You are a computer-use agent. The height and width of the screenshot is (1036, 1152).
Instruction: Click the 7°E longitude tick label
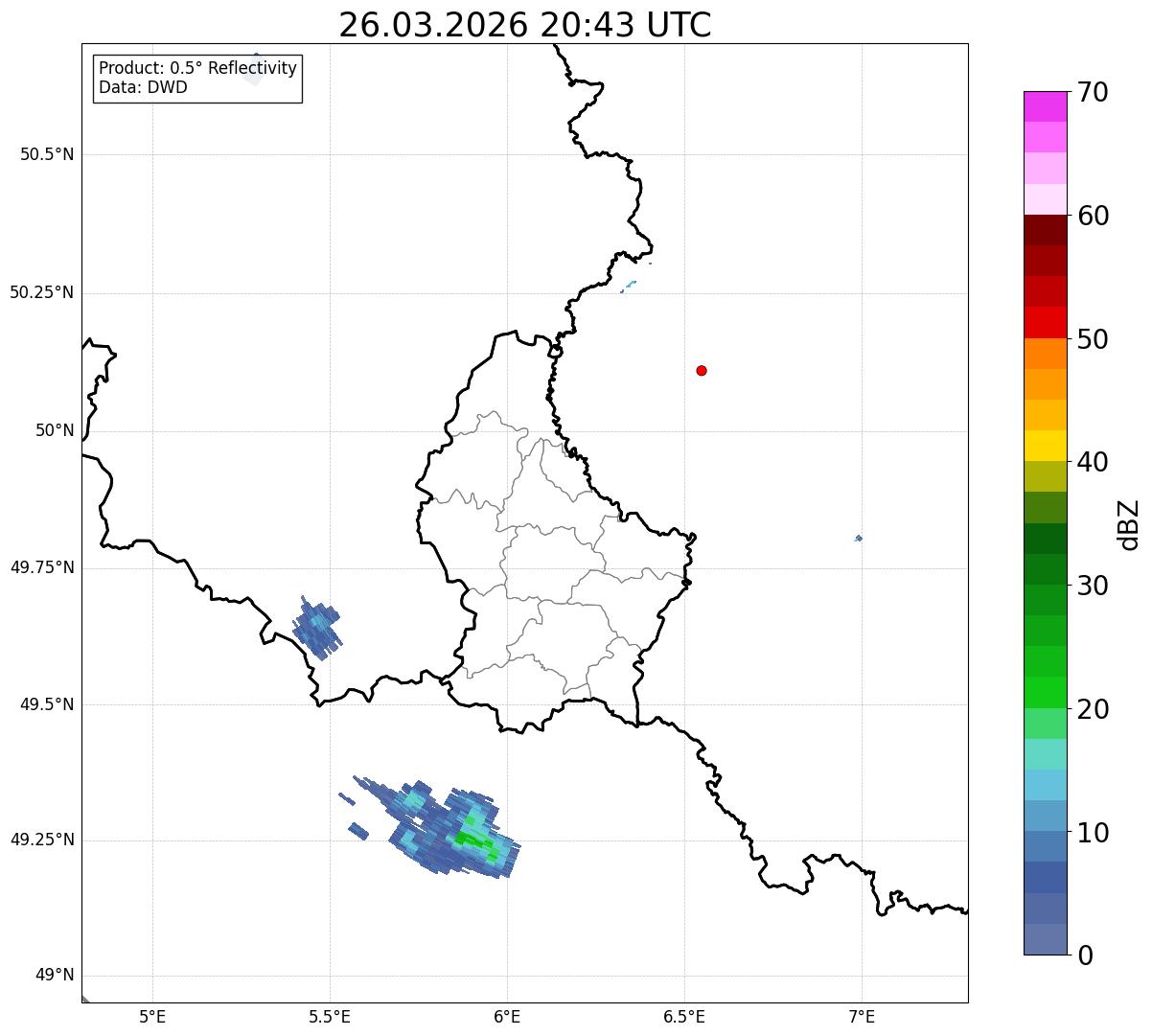(862, 1017)
